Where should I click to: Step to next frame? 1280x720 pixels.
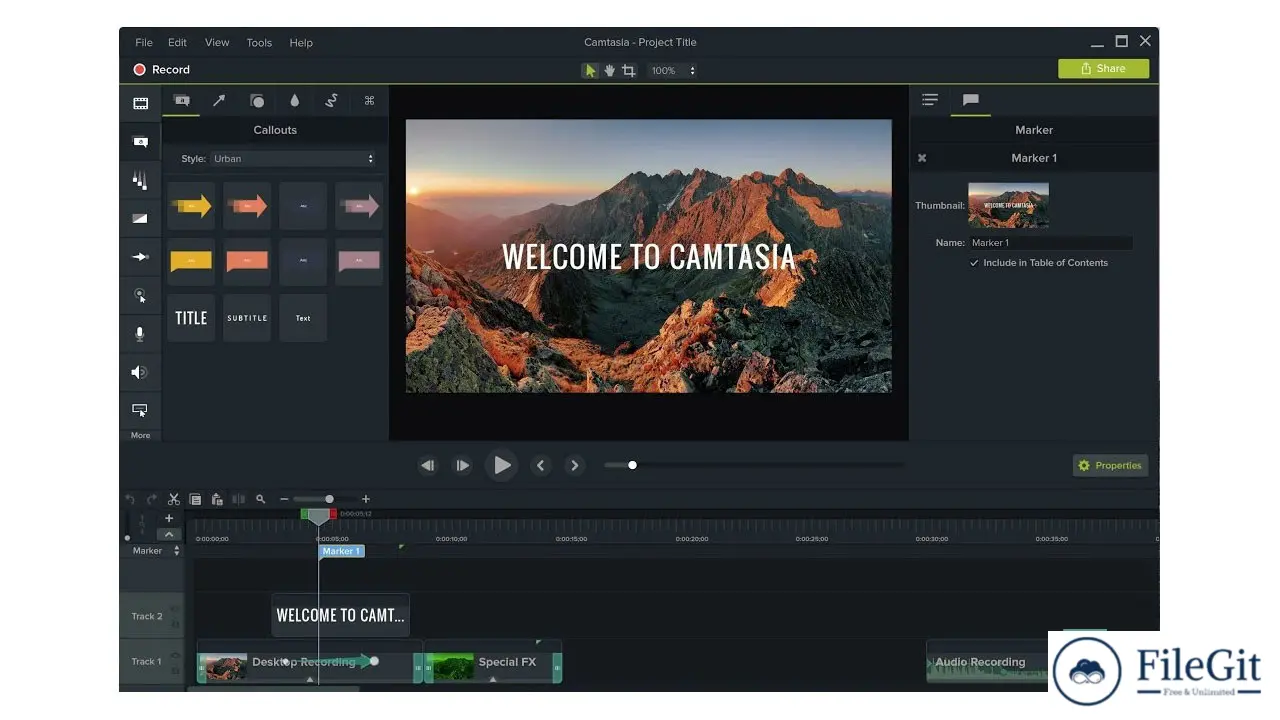pos(462,465)
